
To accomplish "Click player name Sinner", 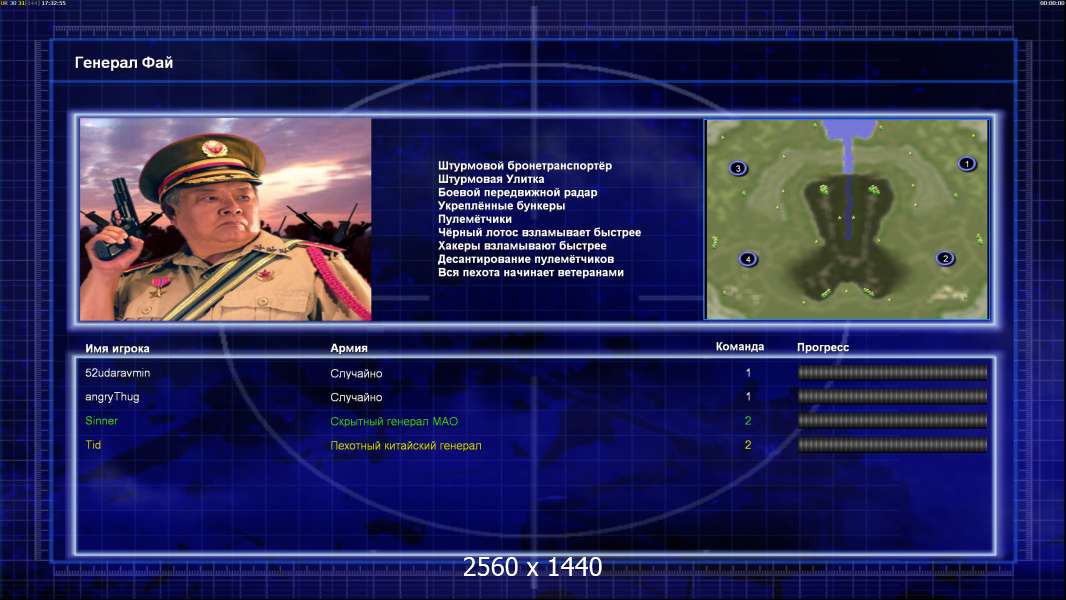I will pyautogui.click(x=101, y=421).
